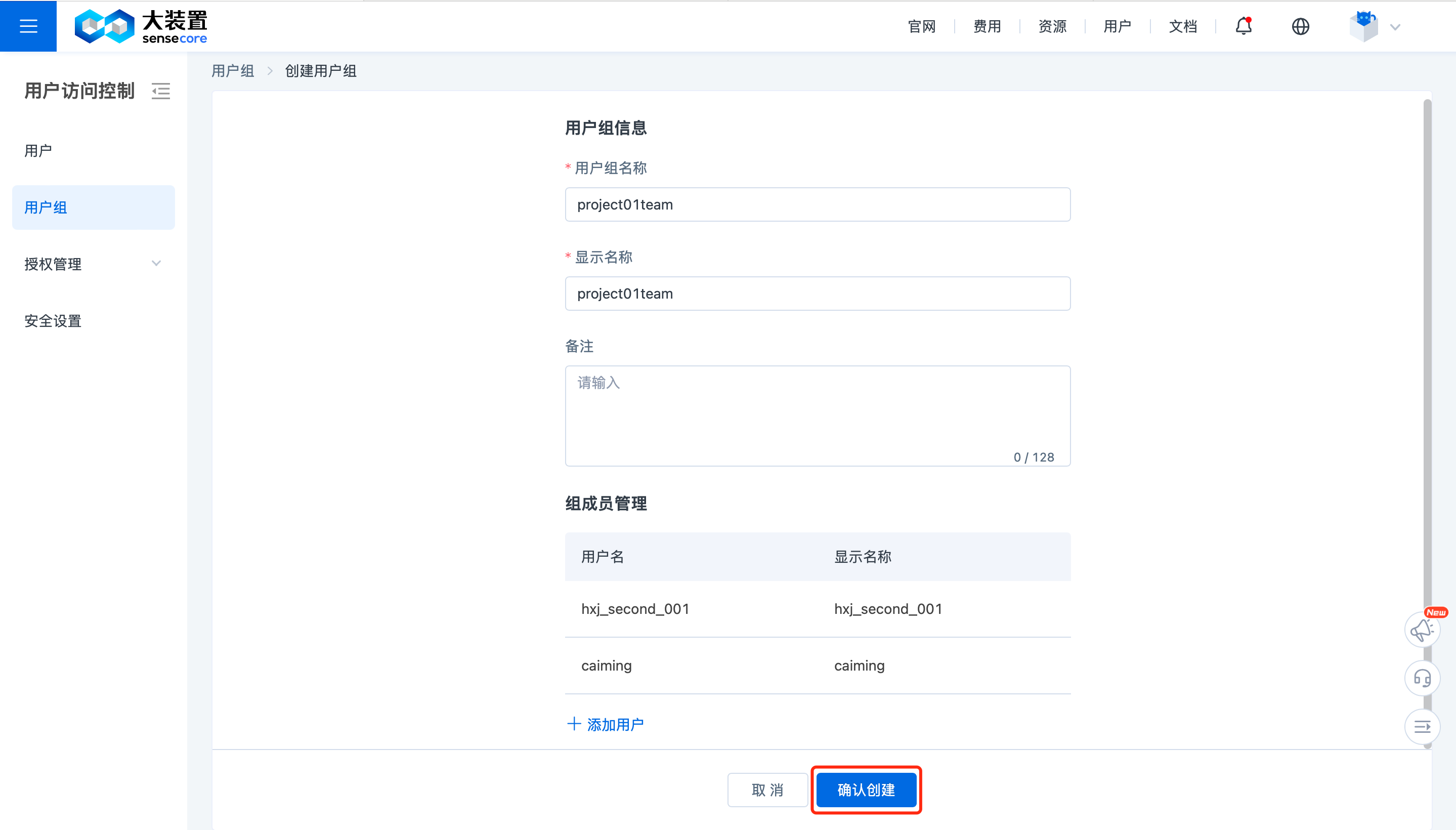The width and height of the screenshot is (1456, 830).
Task: Open the customer support headset icon
Action: [1422, 678]
